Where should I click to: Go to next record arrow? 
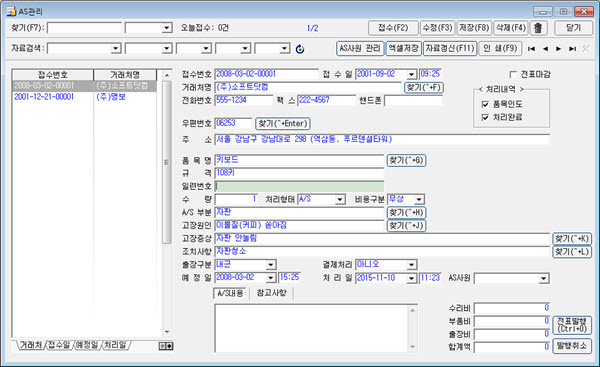click(559, 49)
